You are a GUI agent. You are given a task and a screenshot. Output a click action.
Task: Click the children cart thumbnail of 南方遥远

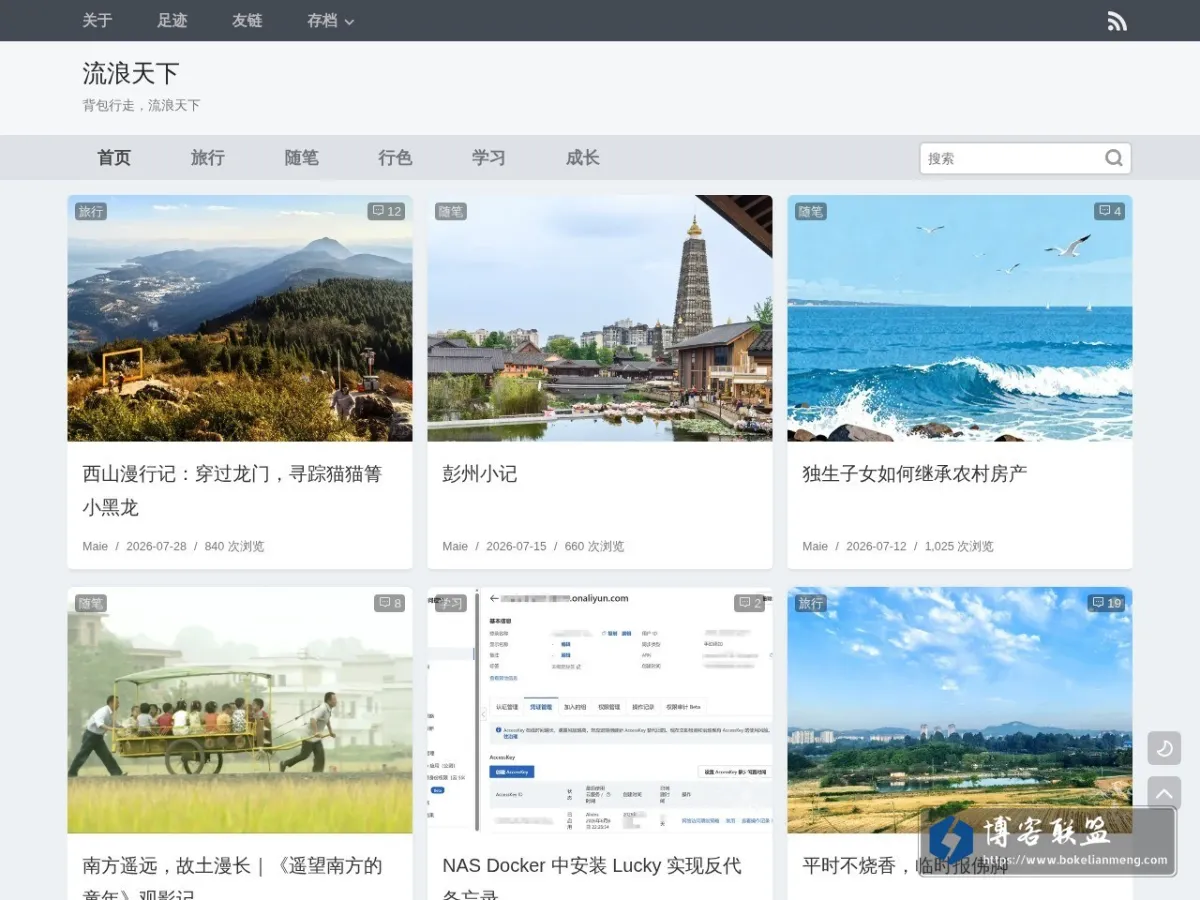pos(240,710)
